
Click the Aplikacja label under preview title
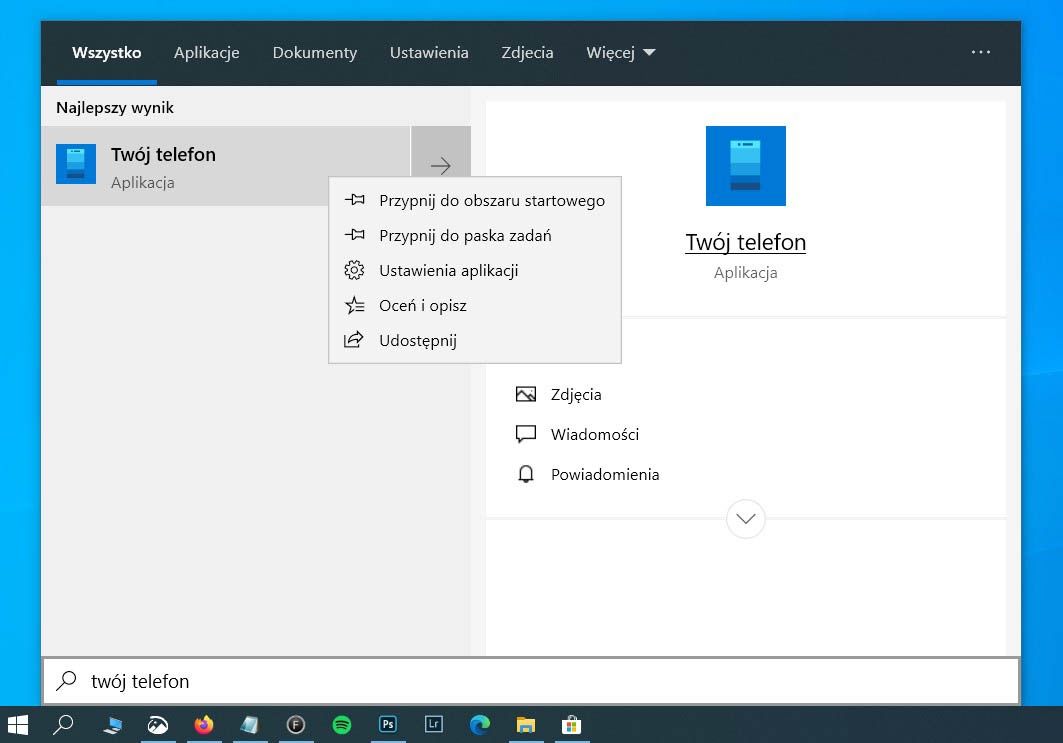[745, 273]
